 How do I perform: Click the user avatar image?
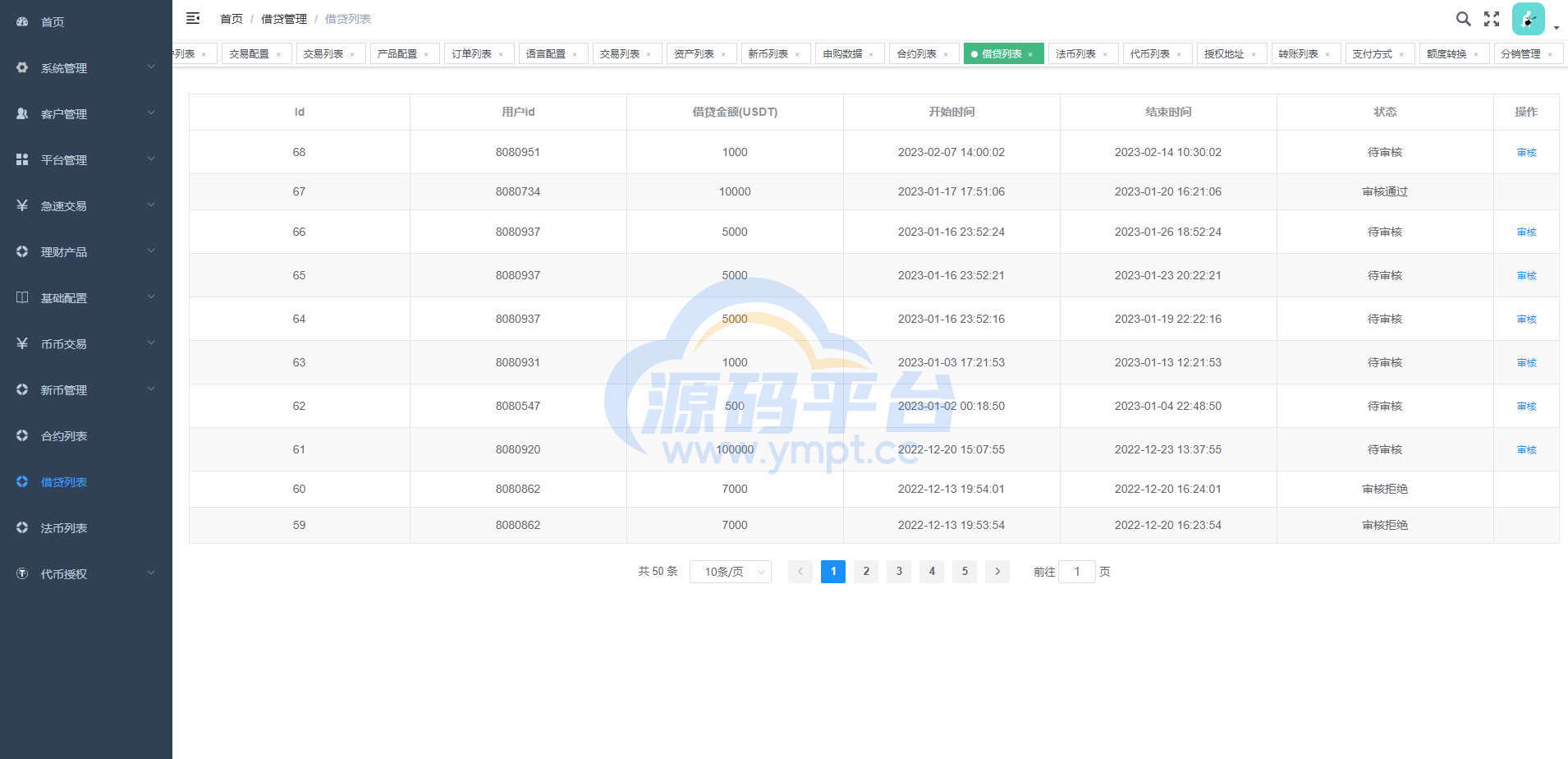pos(1528,19)
